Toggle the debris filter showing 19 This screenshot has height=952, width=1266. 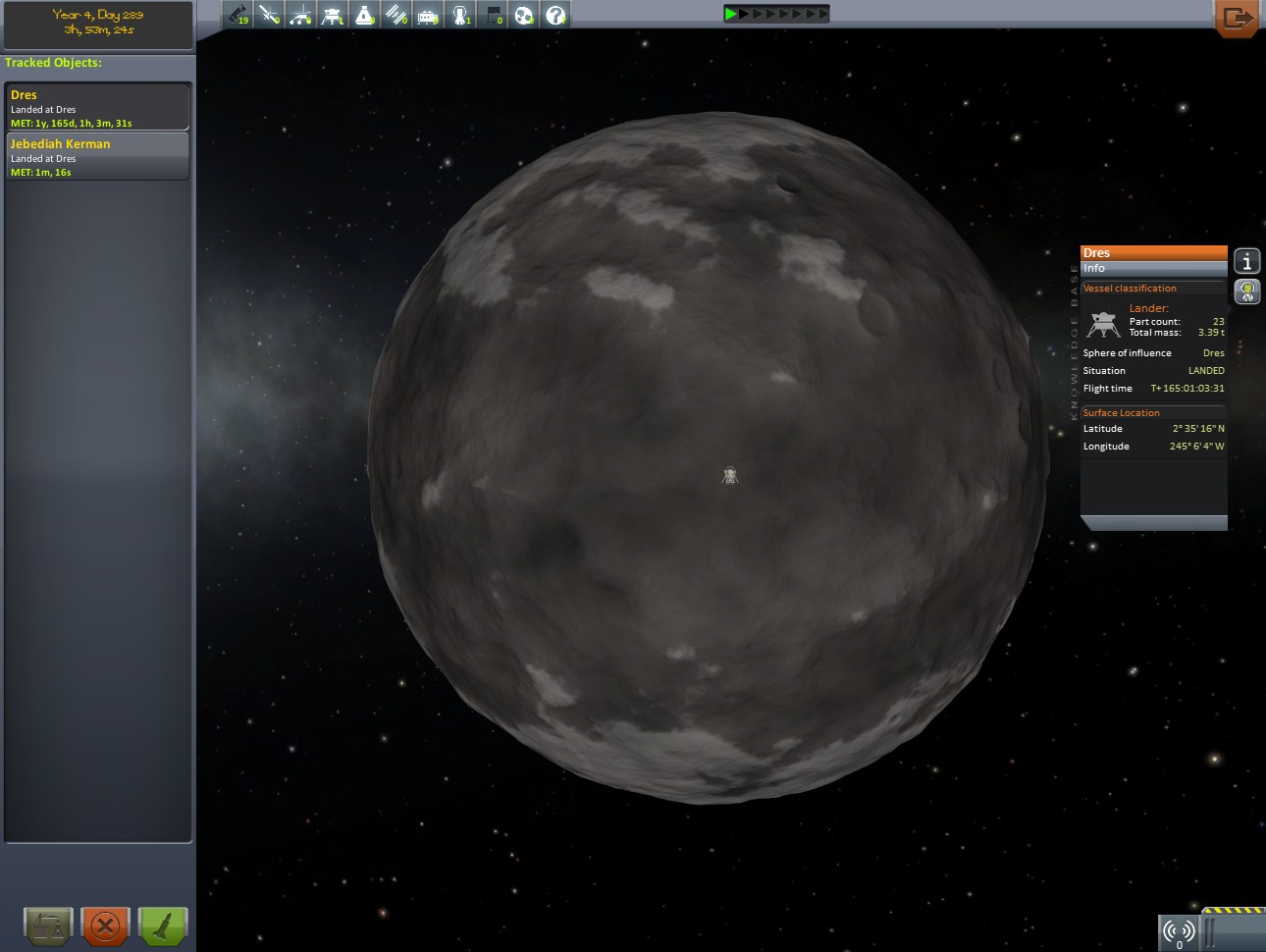(237, 15)
